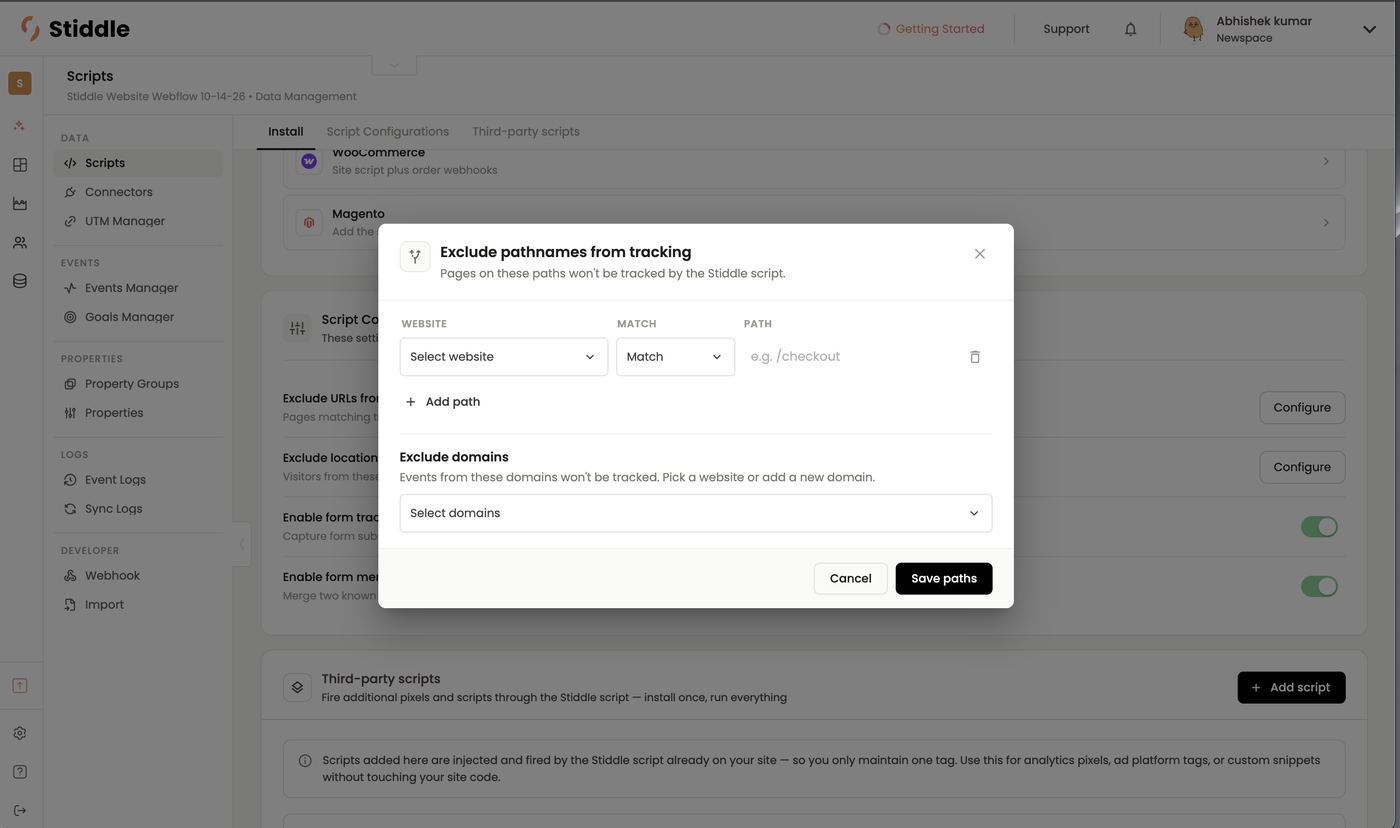Open the audience people icon in left rail
1400x828 pixels.
(20, 243)
